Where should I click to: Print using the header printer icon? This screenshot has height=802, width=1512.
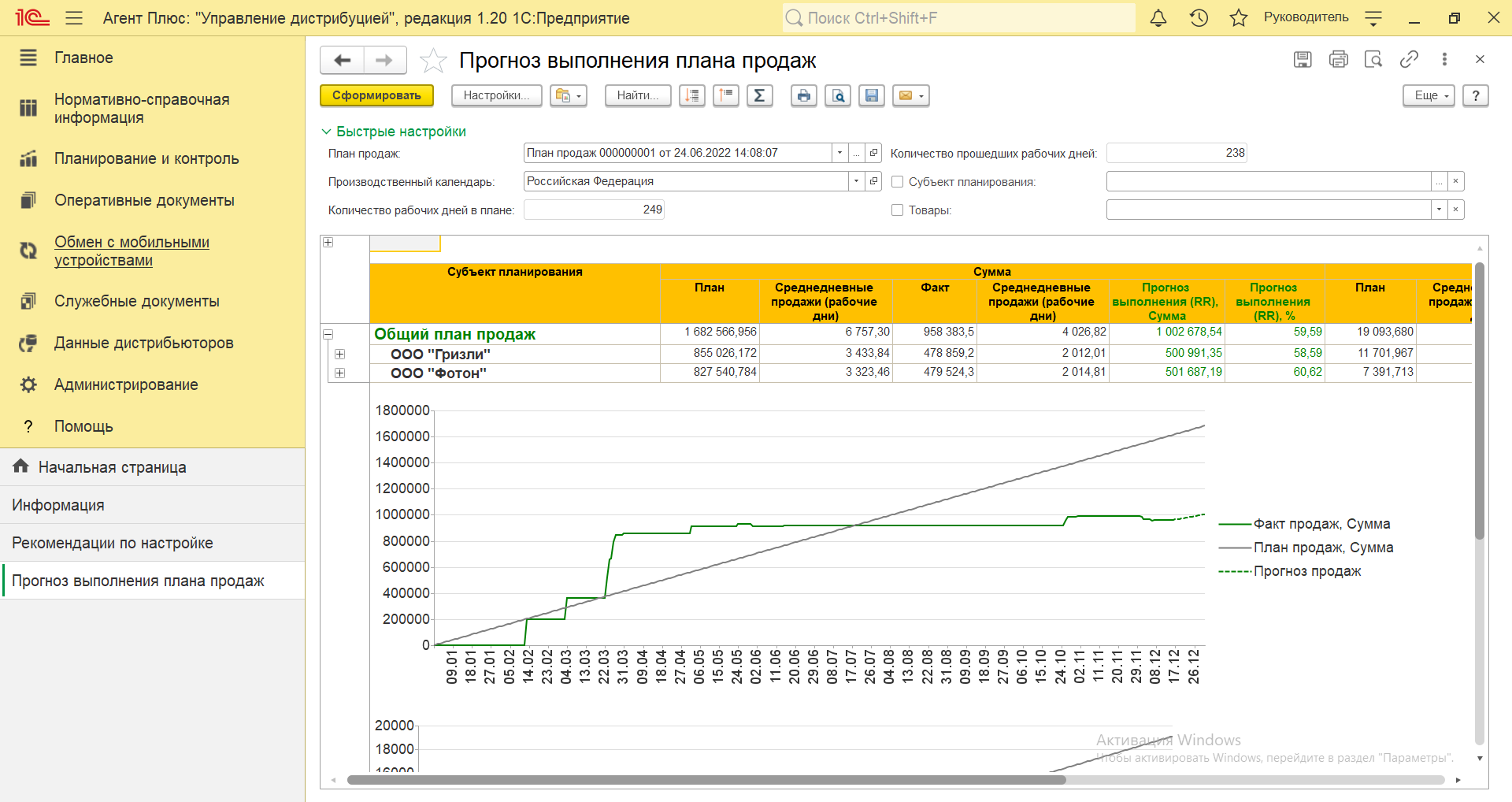tap(1338, 59)
